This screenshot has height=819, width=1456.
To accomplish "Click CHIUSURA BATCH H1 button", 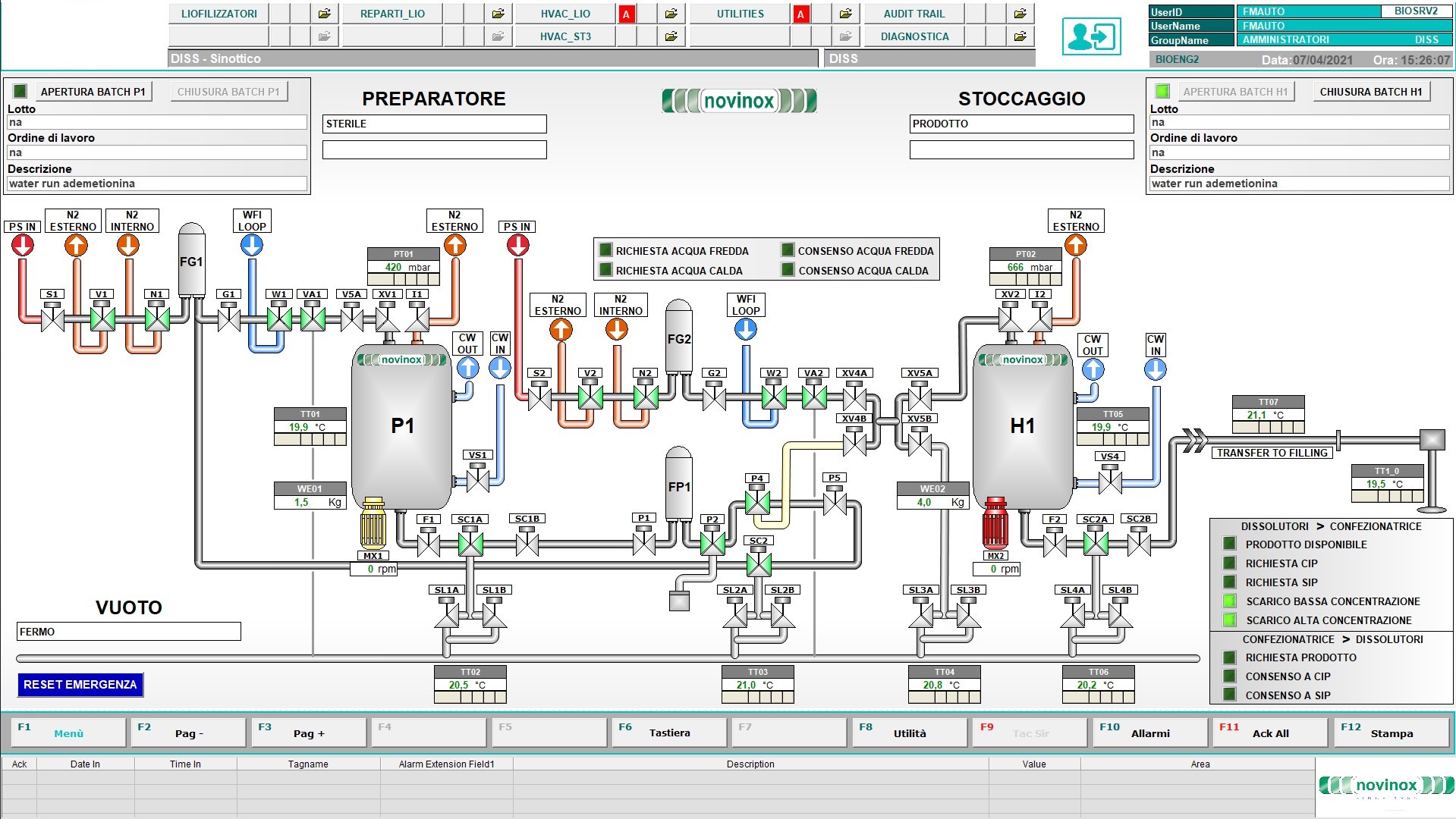I will click(x=1371, y=92).
